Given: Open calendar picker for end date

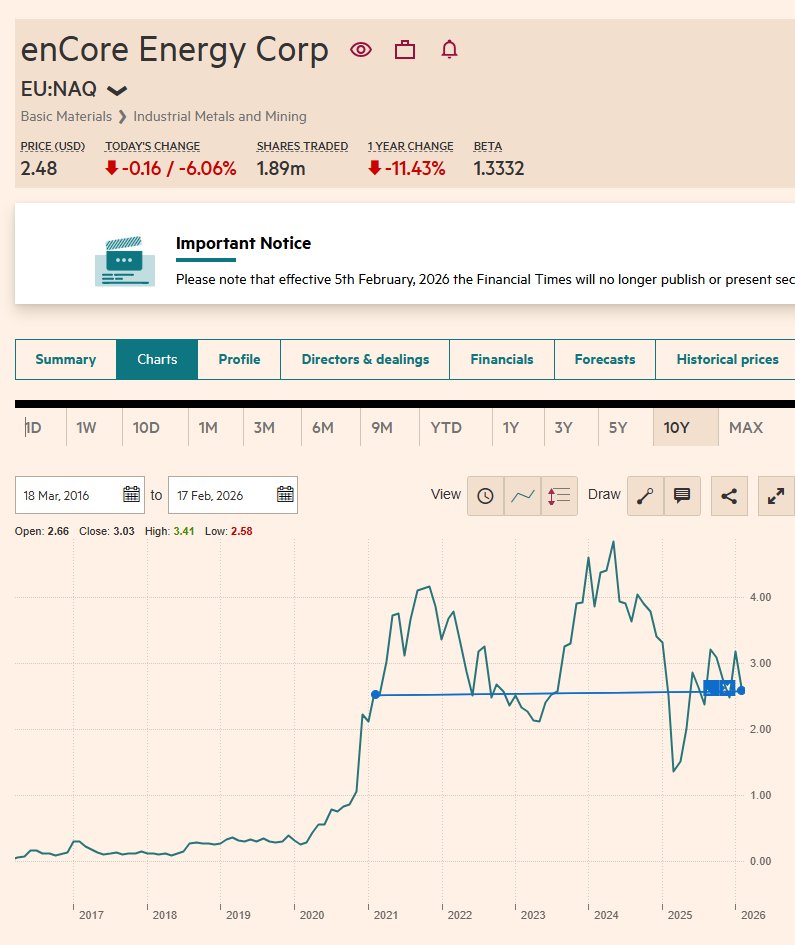Looking at the screenshot, I should click(x=285, y=495).
